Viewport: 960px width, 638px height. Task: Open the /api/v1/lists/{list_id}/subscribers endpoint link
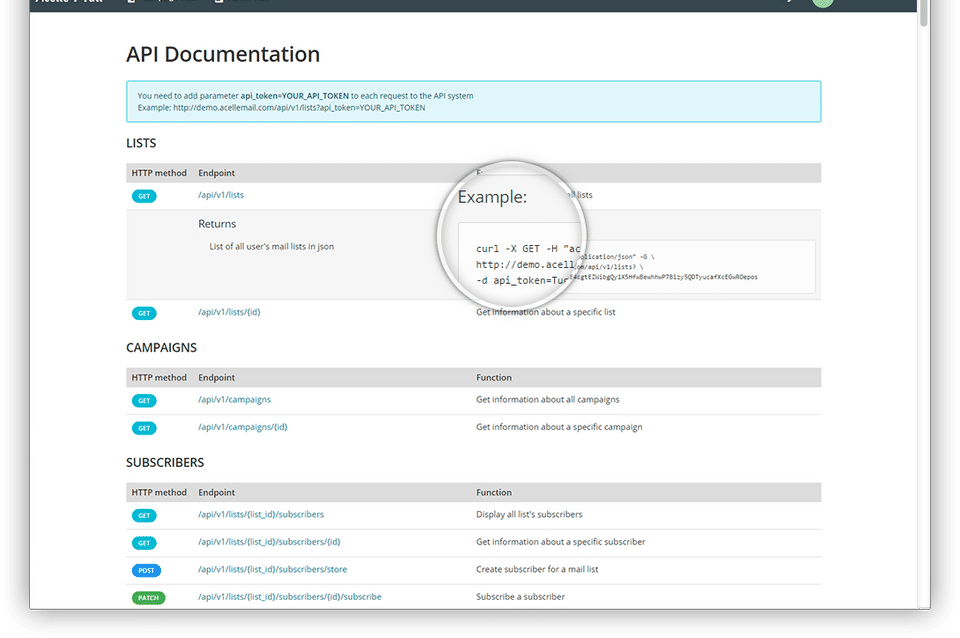261,514
